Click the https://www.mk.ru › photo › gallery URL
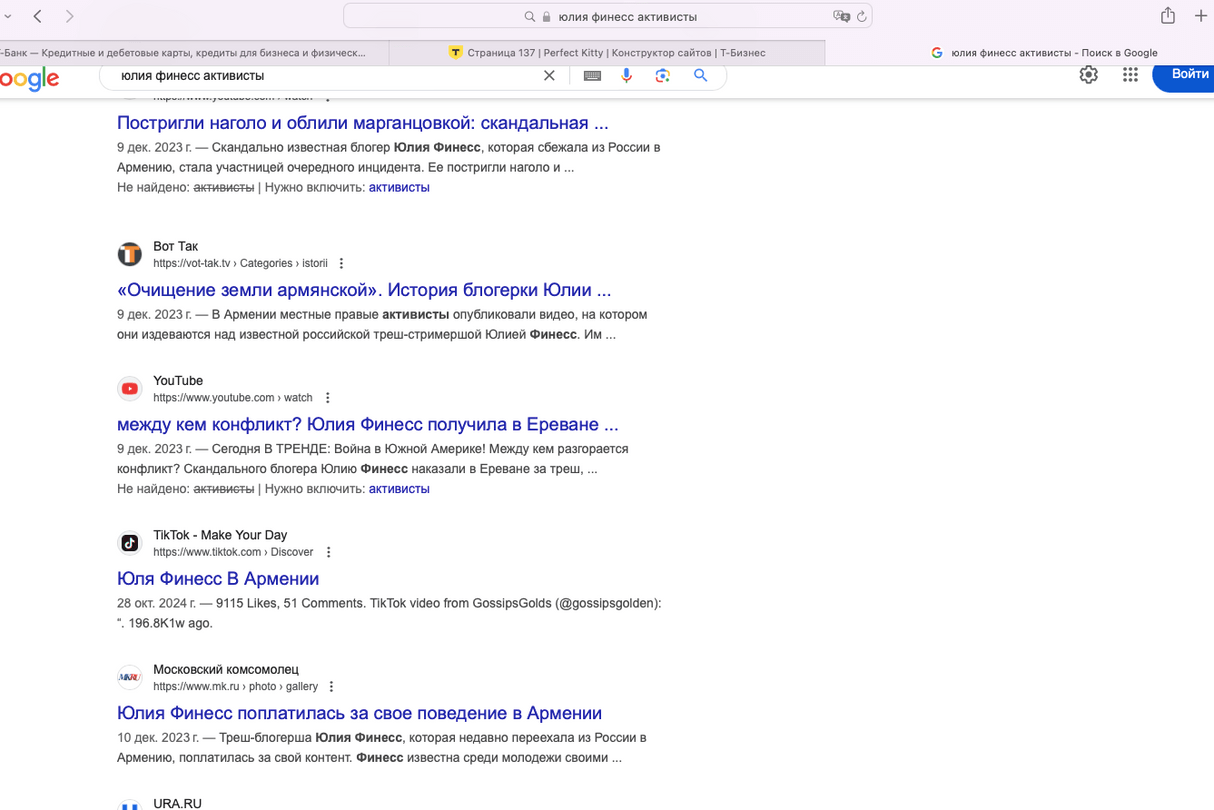This screenshot has width=1214, height=810. coord(235,687)
